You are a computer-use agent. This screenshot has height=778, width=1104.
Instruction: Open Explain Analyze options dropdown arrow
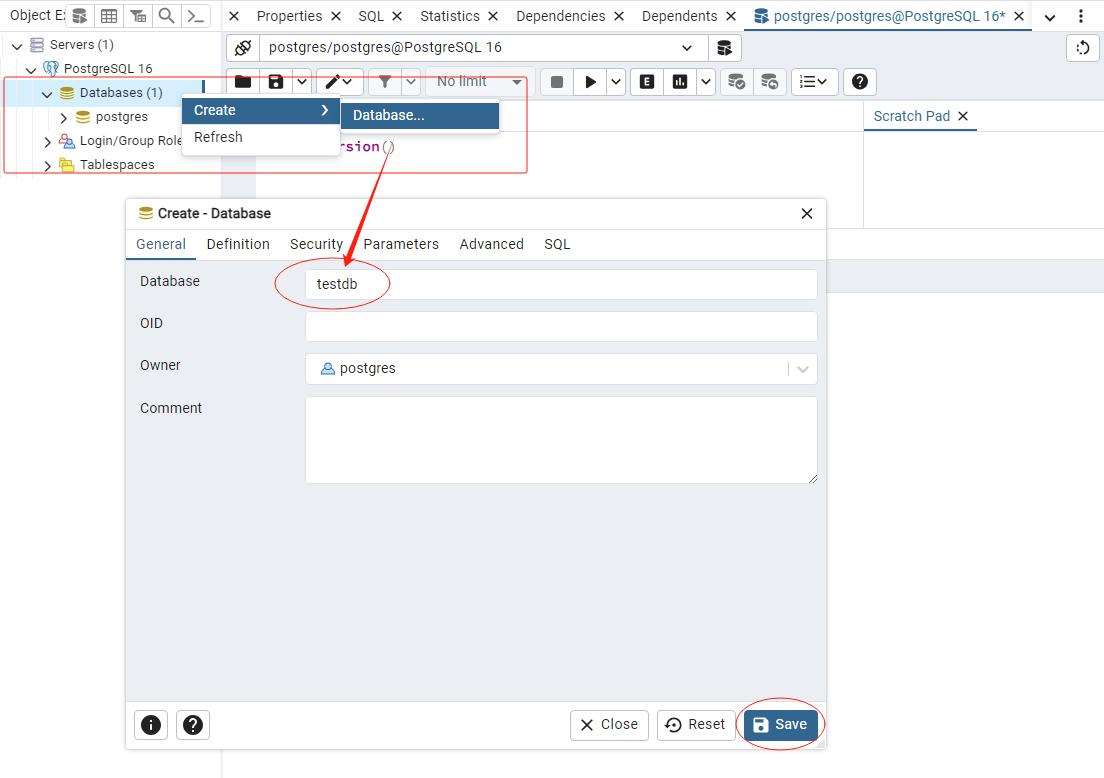pyautogui.click(x=705, y=82)
